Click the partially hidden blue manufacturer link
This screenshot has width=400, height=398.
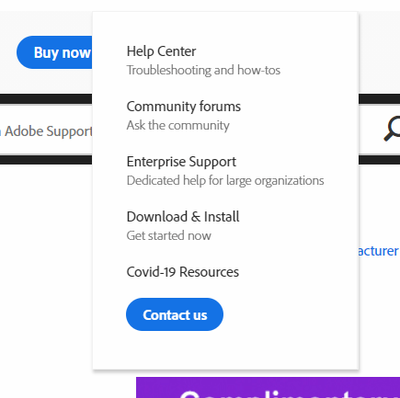click(x=378, y=251)
